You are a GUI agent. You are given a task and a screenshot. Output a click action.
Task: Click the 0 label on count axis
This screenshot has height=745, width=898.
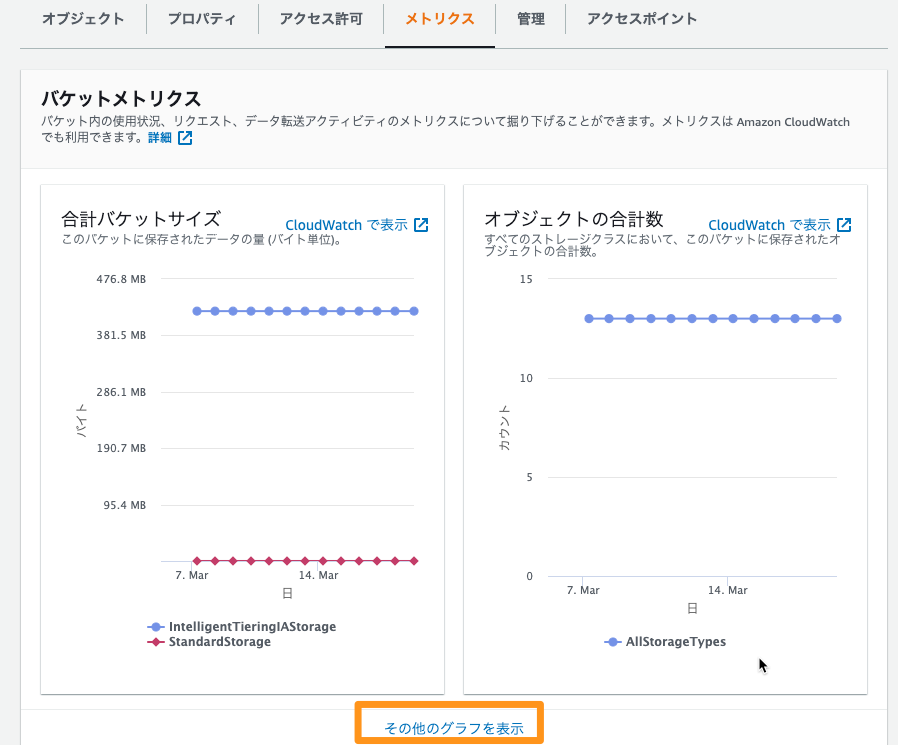pyautogui.click(x=529, y=577)
